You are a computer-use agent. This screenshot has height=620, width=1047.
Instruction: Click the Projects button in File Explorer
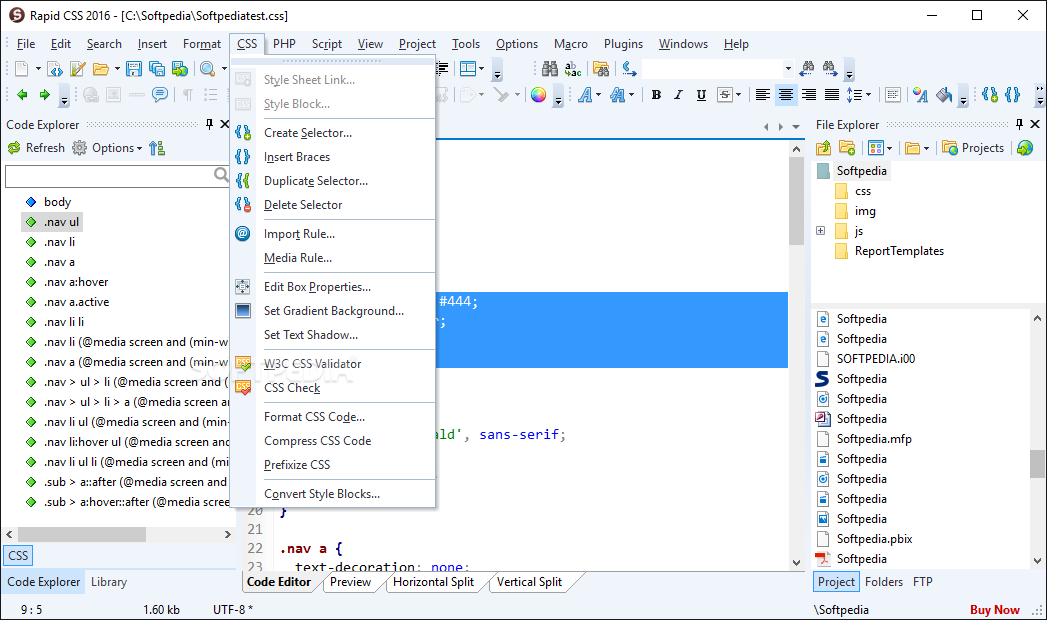[973, 147]
